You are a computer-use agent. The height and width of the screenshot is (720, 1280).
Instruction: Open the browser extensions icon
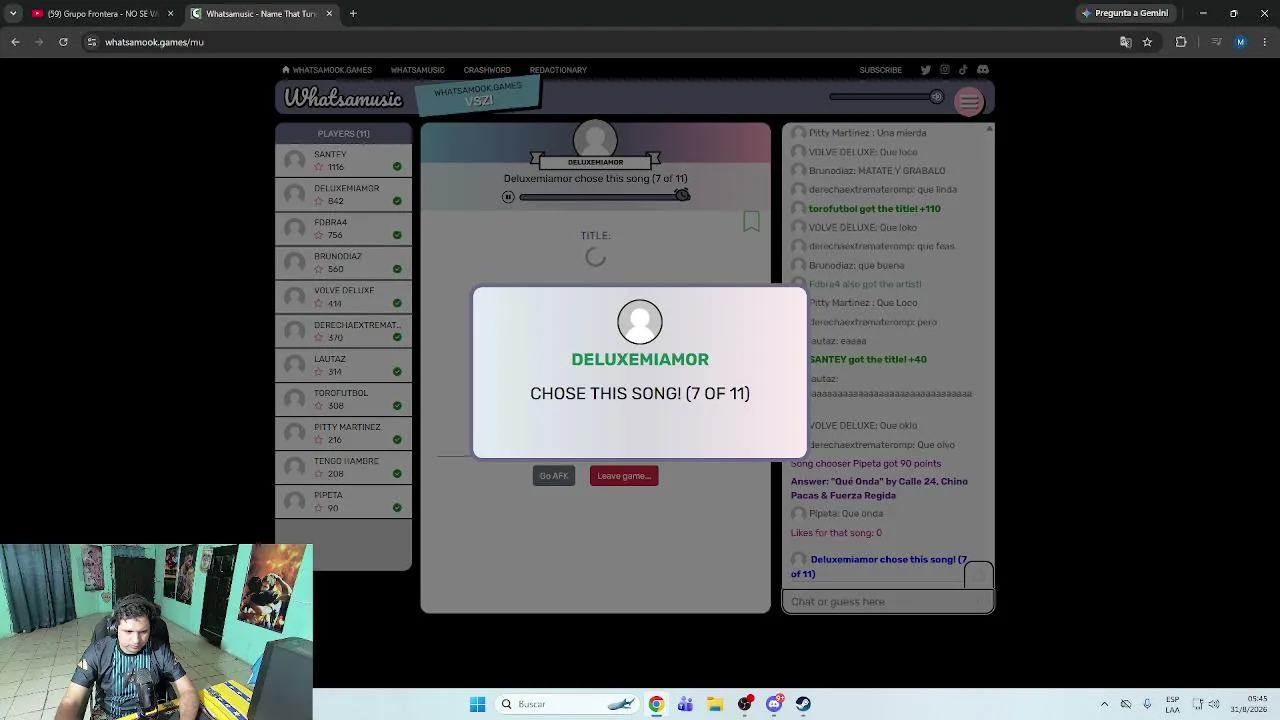click(1181, 42)
